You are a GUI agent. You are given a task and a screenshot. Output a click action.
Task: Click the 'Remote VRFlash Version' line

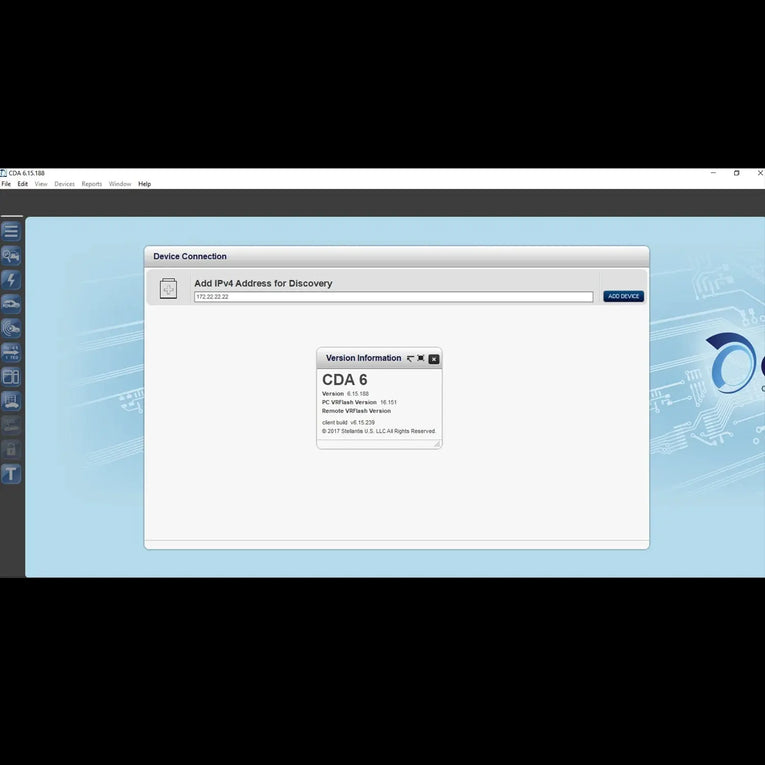[356, 411]
